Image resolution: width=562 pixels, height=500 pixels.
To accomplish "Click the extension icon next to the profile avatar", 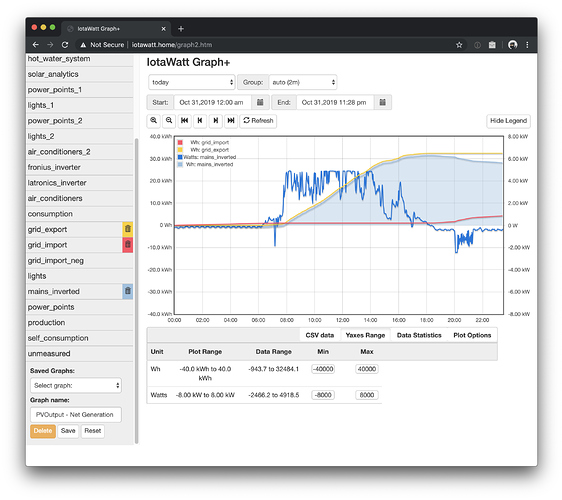I will pyautogui.click(x=492, y=45).
